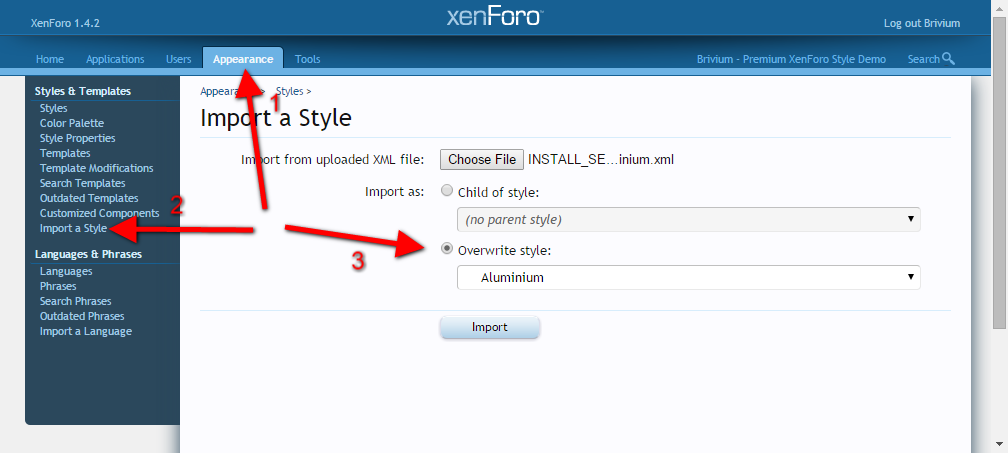Open Template Modifications in the sidebar
The image size is (1008, 453).
pos(96,168)
